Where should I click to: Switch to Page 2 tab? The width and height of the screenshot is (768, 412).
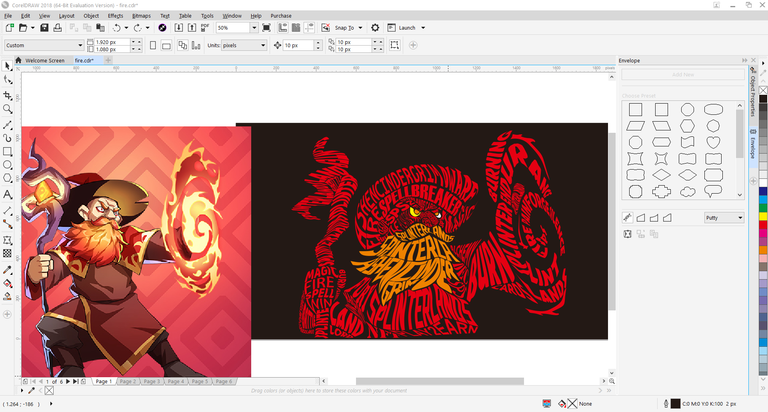(x=128, y=381)
